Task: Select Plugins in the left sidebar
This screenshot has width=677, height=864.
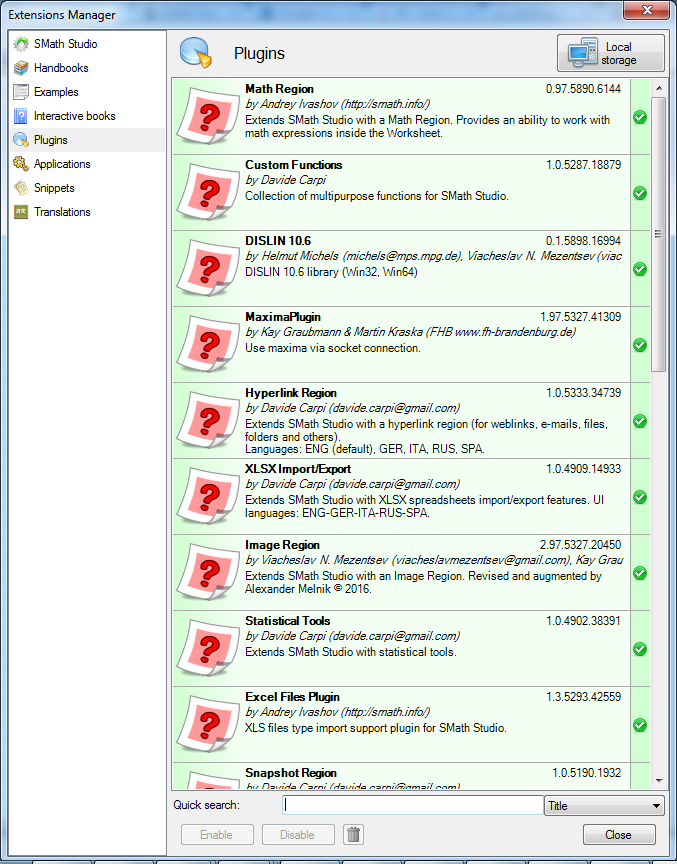Action: pos(50,140)
